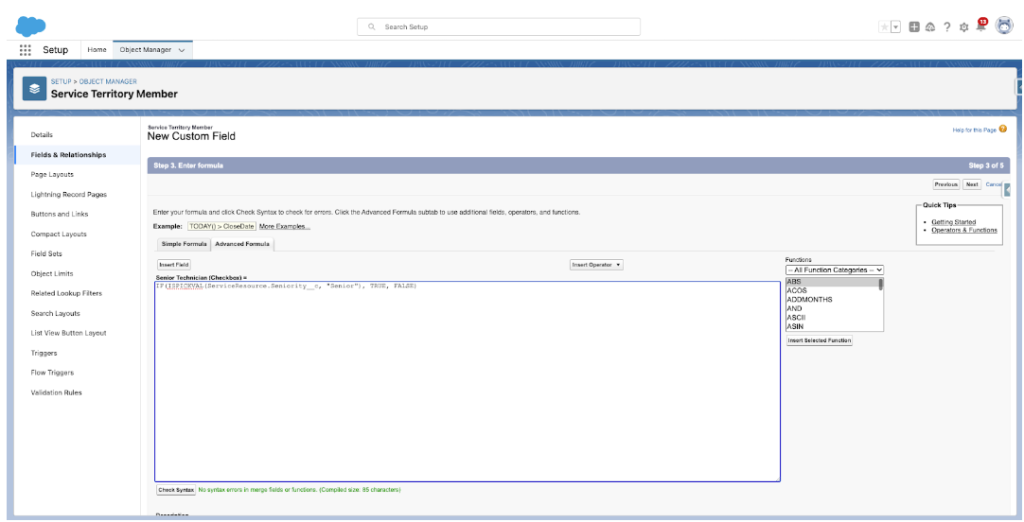This screenshot has height=522, width=1024.
Task: Open Triggers in the sidebar
Action: tap(44, 353)
